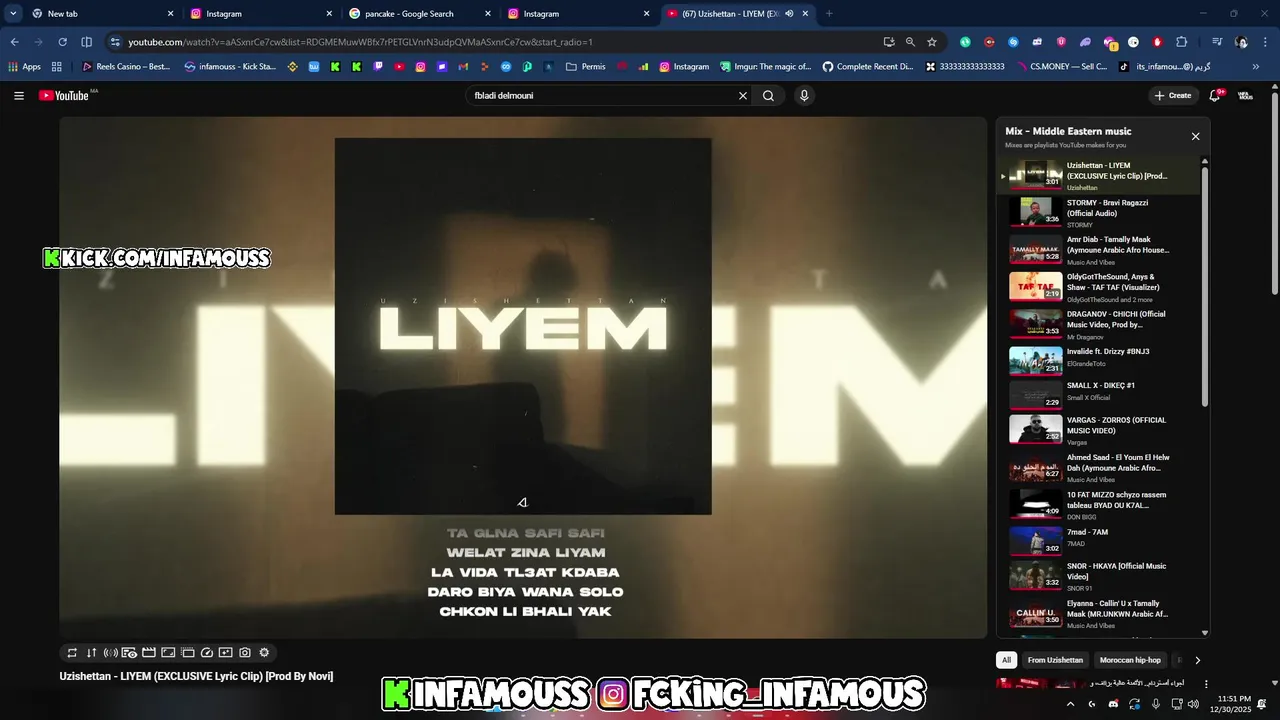The image size is (1280, 720).
Task: Close the Mix playlist panel
Action: (1195, 136)
